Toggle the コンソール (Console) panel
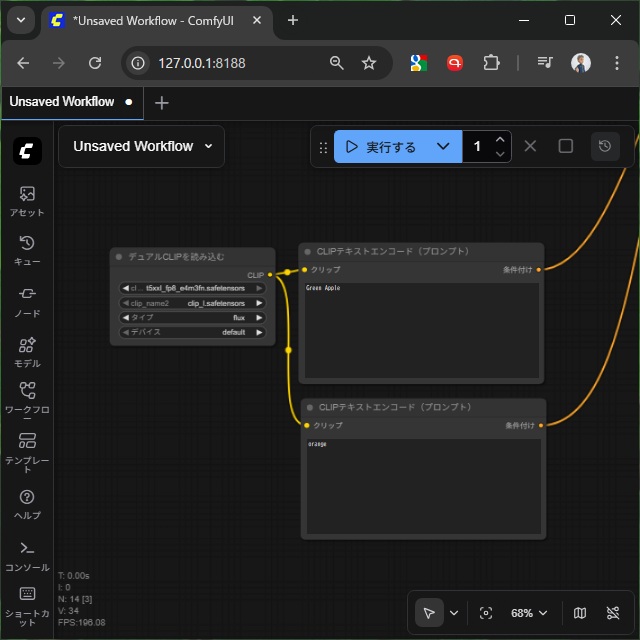Viewport: 640px width, 640px height. click(27, 555)
